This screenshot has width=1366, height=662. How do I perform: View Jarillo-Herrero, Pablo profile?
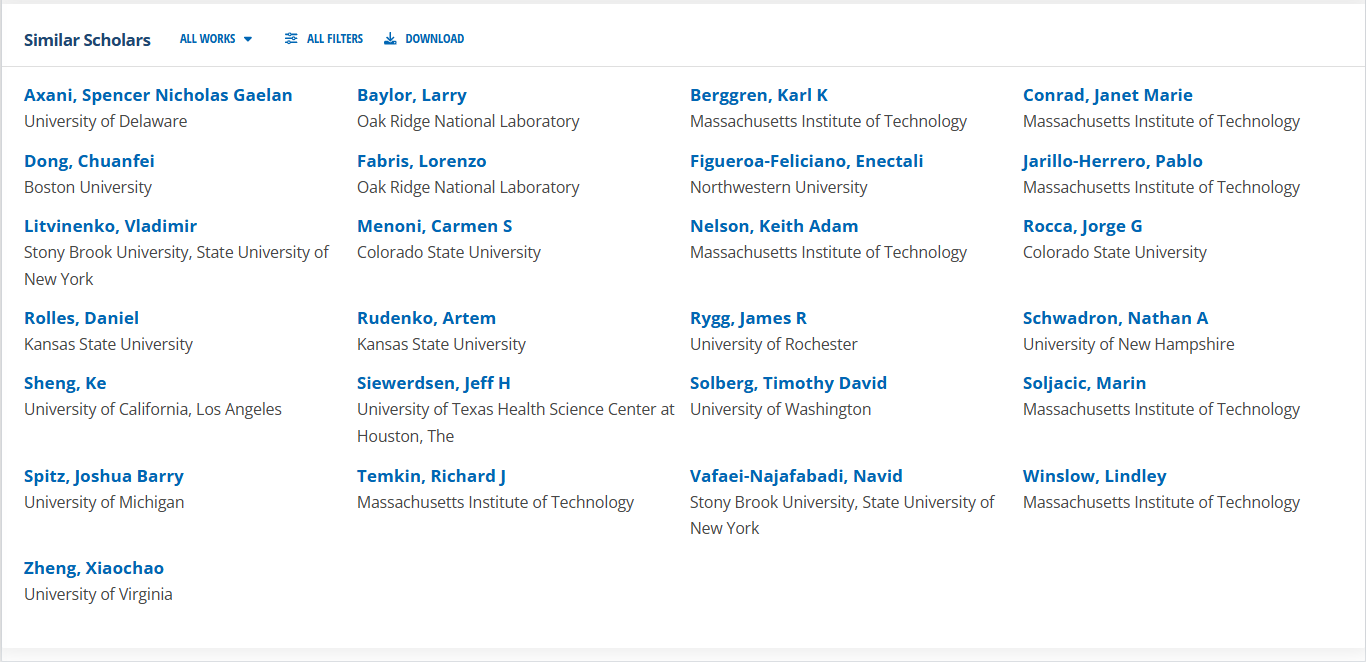[1113, 161]
